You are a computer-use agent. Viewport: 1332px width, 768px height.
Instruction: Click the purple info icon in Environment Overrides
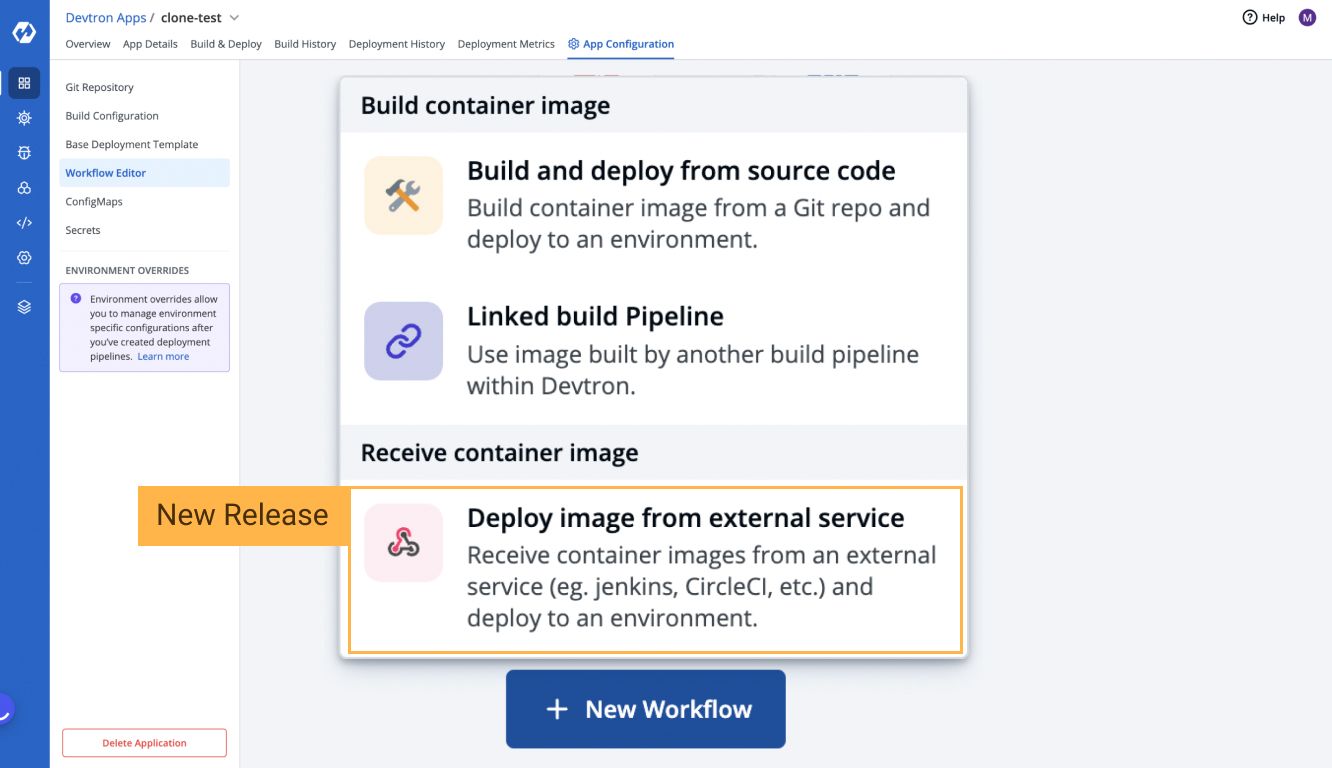click(x=76, y=298)
